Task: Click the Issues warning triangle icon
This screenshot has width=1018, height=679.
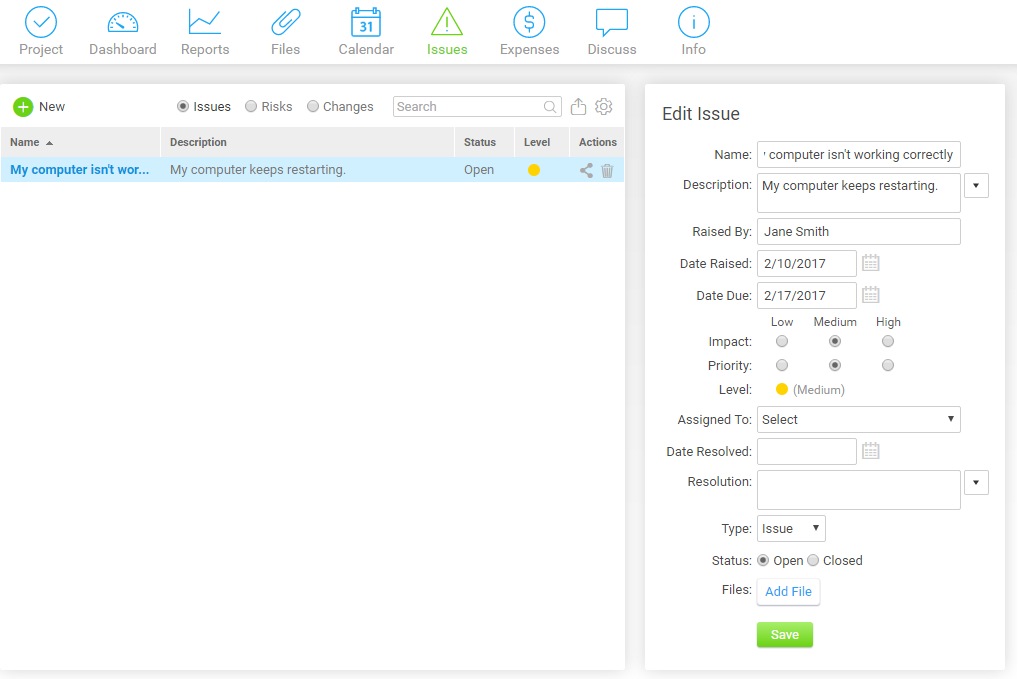Action: pos(447,22)
